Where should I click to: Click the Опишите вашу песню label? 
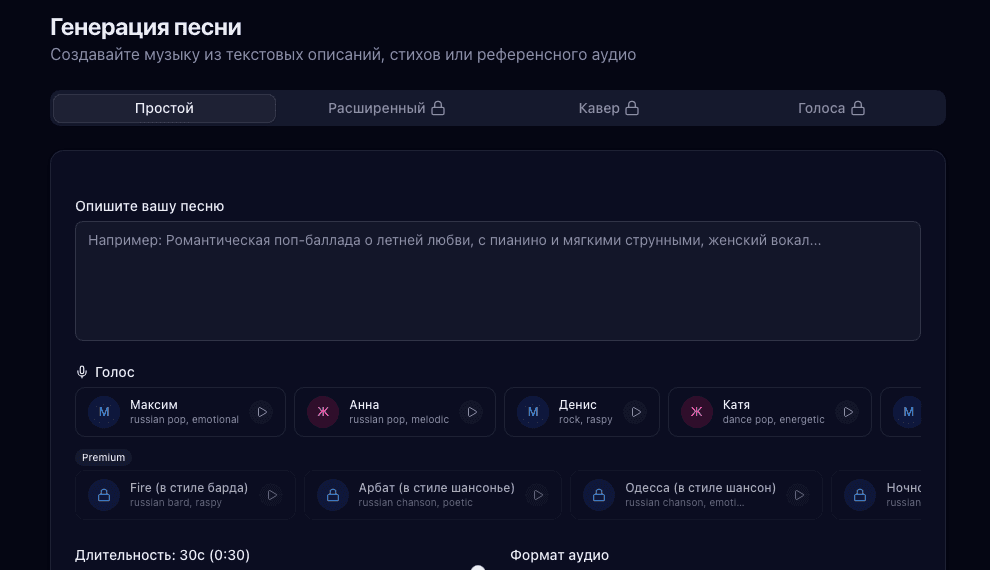(x=150, y=206)
